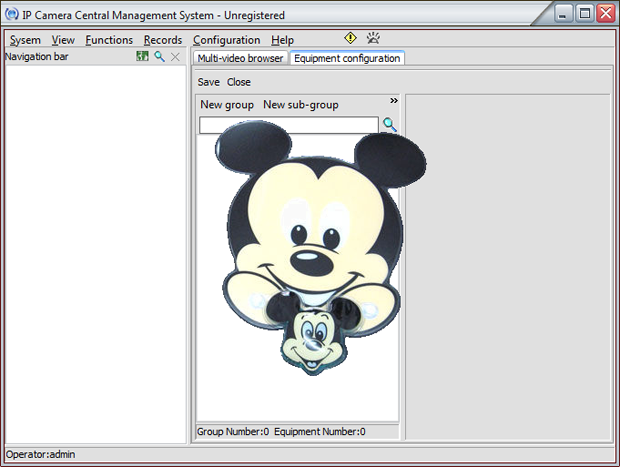620x467 pixels.
Task: Click the Equipment Number:0 status text
Action: click(x=319, y=431)
